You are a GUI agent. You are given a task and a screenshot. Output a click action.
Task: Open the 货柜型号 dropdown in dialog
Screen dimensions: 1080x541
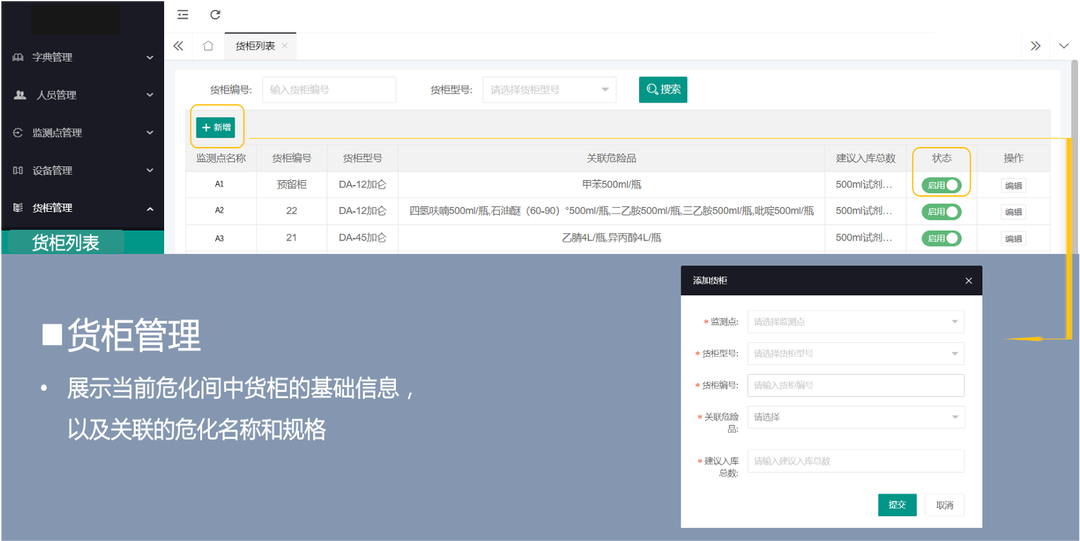855,354
